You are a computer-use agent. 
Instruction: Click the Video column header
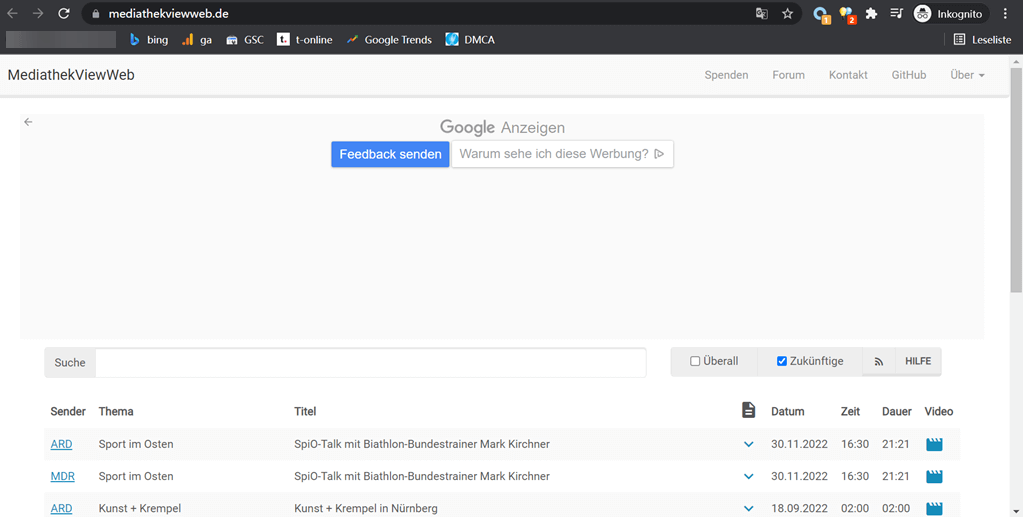click(x=939, y=411)
